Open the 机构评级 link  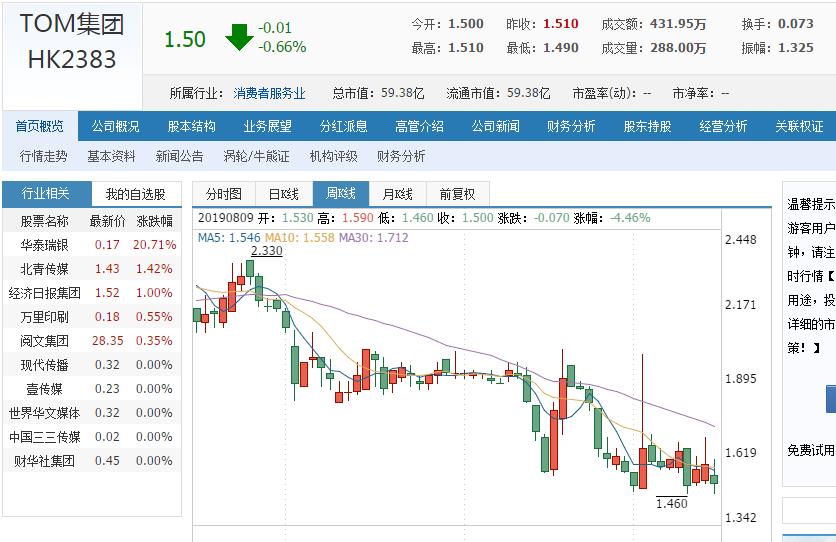pos(333,156)
